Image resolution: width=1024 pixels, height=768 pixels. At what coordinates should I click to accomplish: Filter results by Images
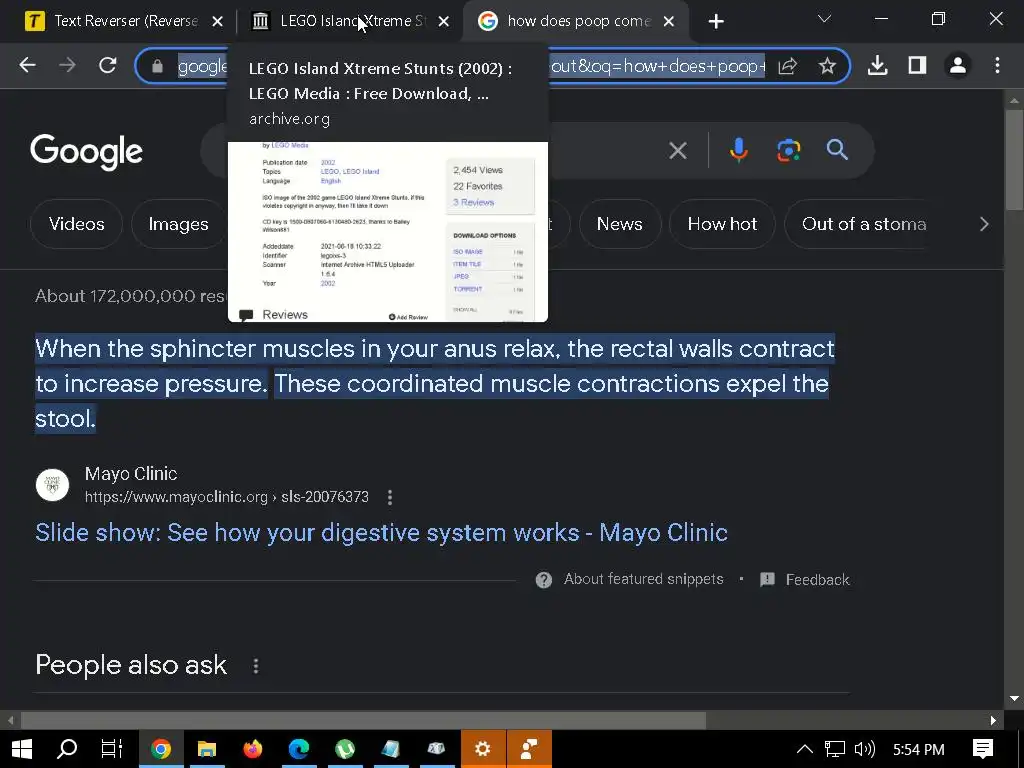(178, 224)
